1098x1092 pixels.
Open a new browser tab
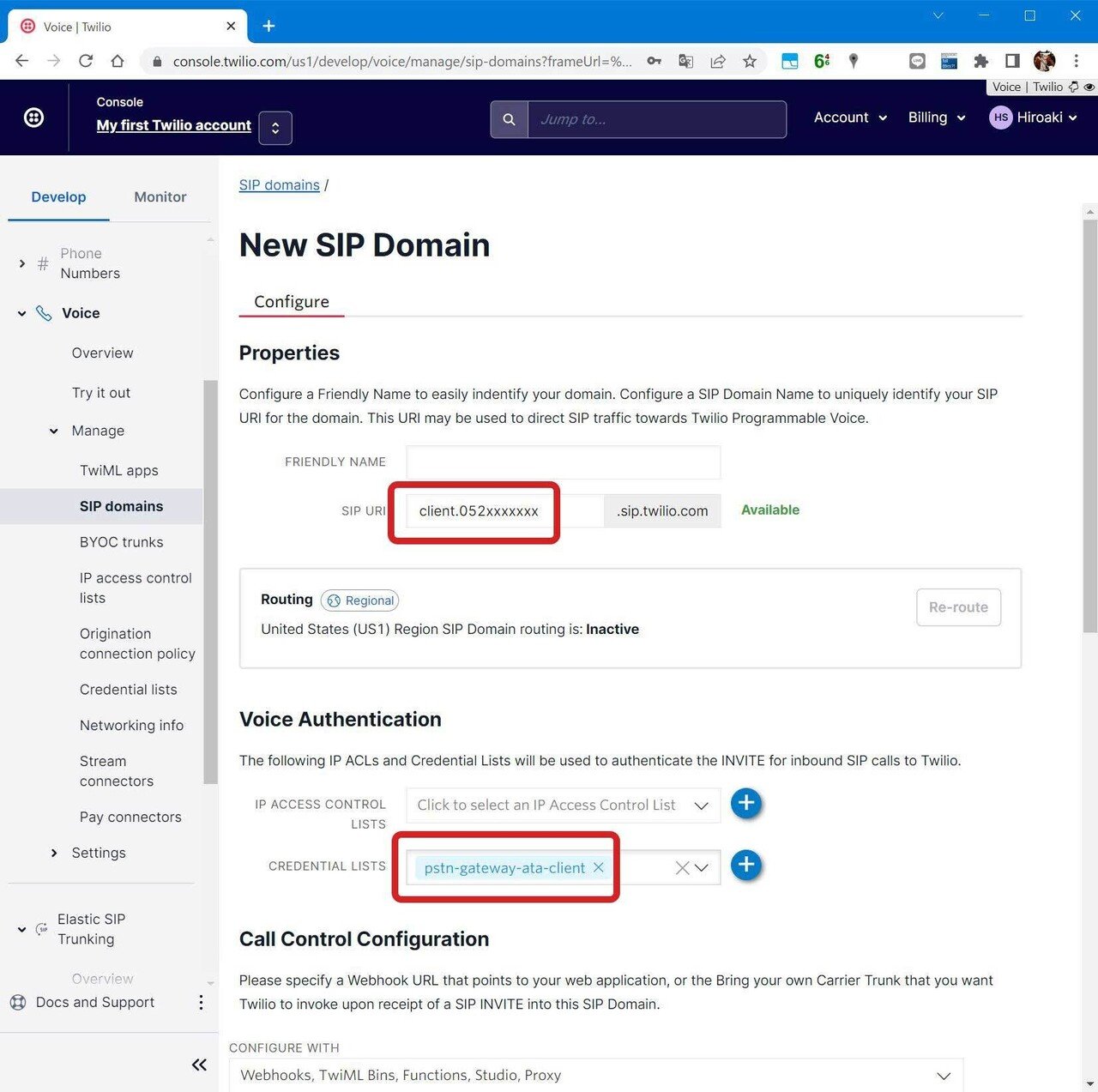pos(268,27)
